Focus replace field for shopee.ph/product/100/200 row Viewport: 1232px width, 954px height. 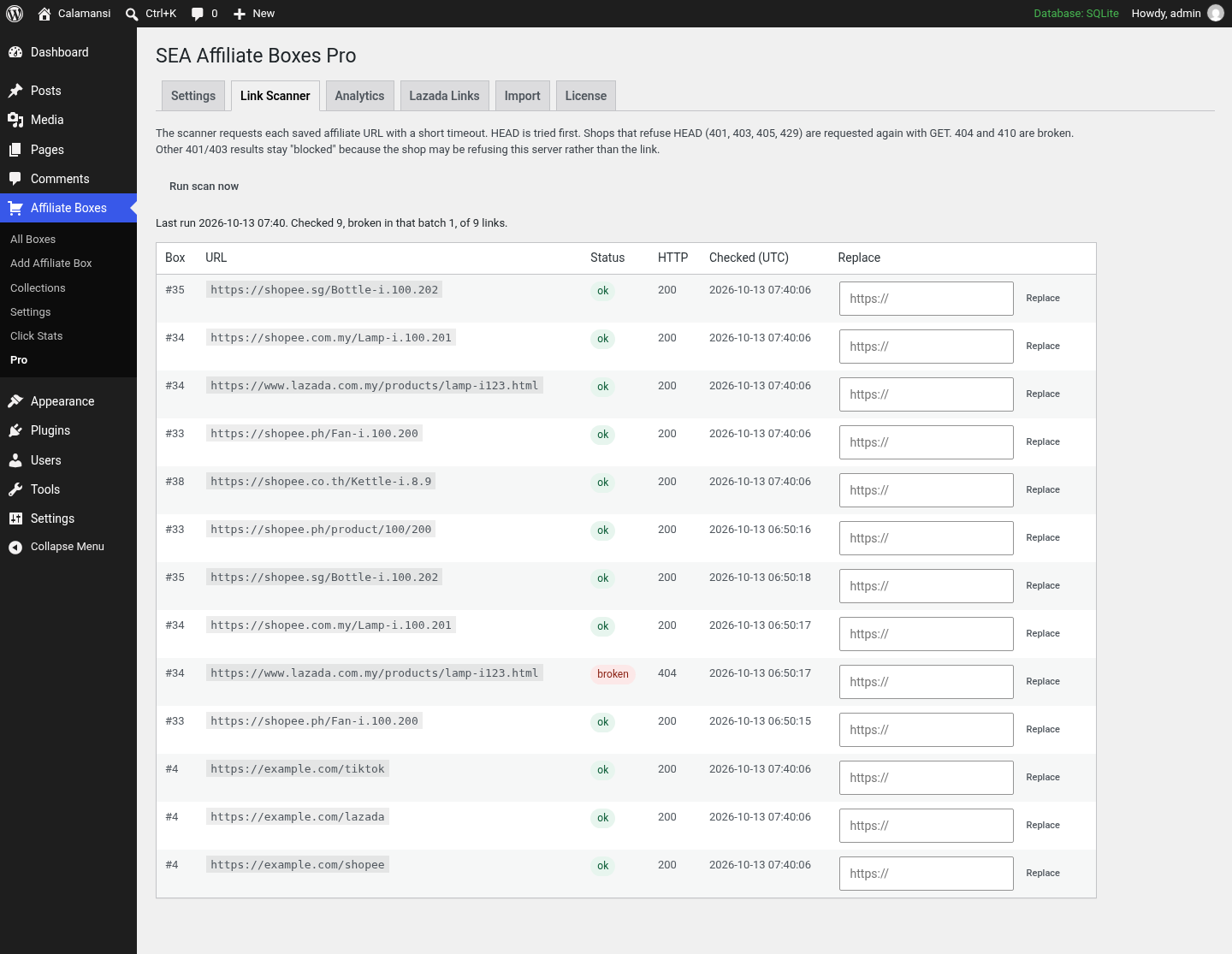[x=927, y=538]
